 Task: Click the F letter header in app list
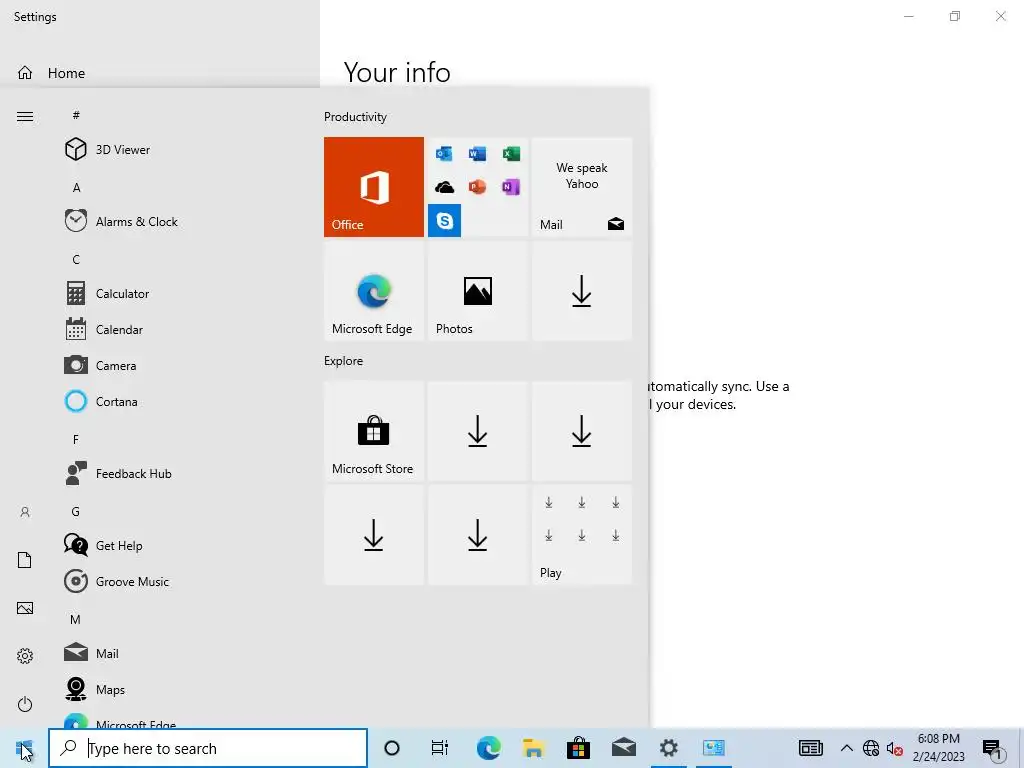pyautogui.click(x=76, y=440)
